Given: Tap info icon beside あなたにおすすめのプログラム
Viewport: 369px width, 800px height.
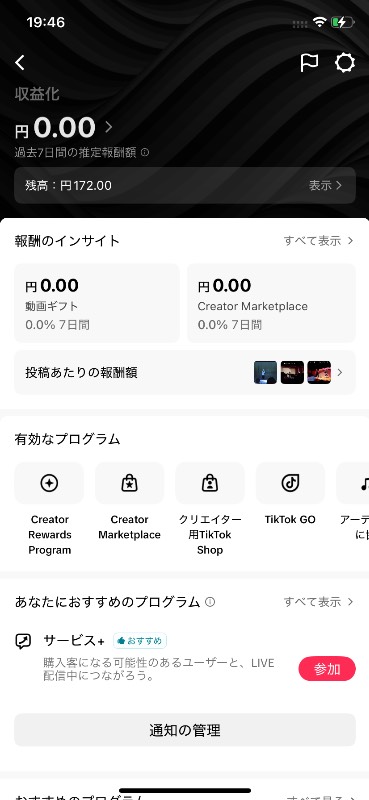Looking at the screenshot, I should coord(210,602).
